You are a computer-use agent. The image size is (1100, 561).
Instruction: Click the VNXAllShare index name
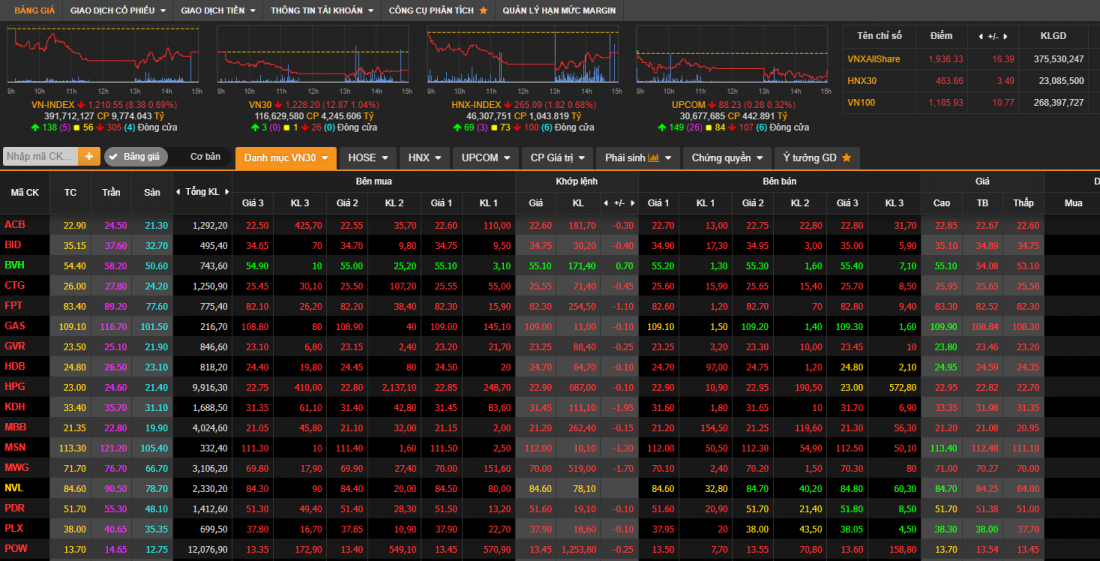point(873,59)
